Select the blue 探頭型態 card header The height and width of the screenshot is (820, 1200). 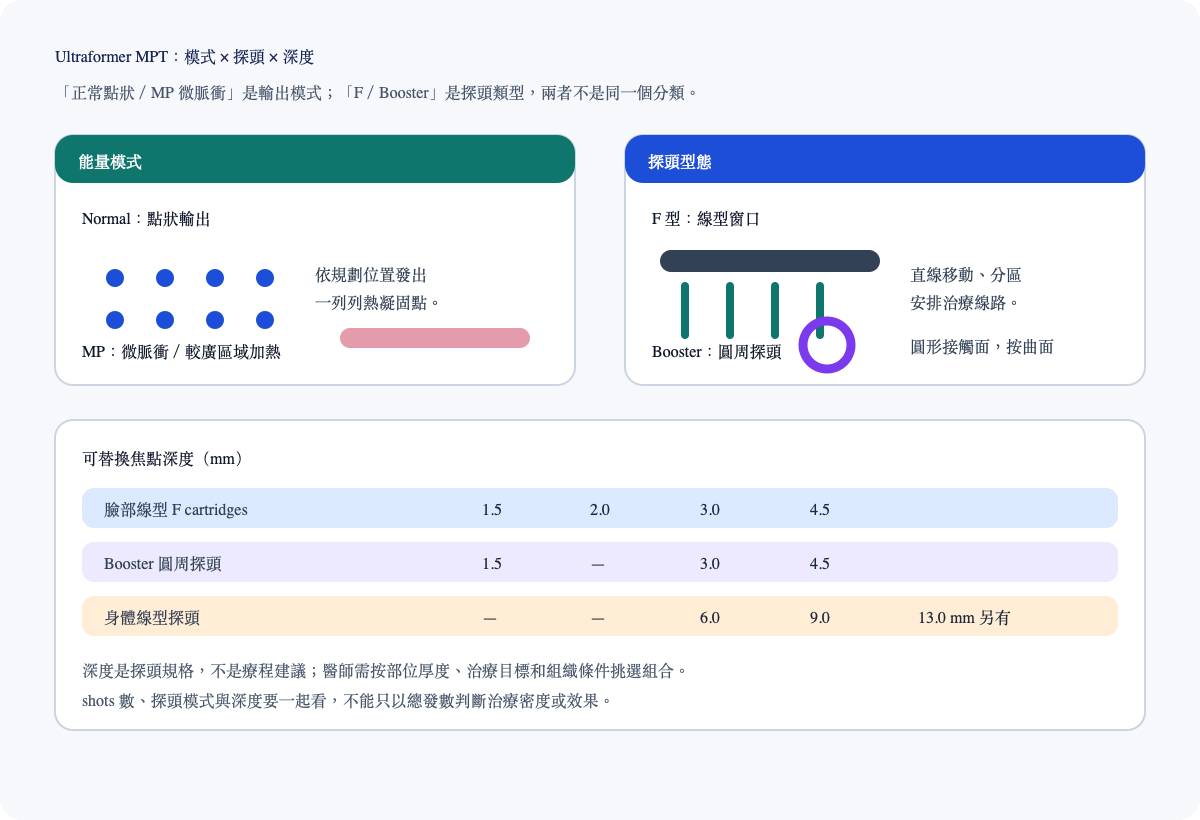click(x=885, y=159)
